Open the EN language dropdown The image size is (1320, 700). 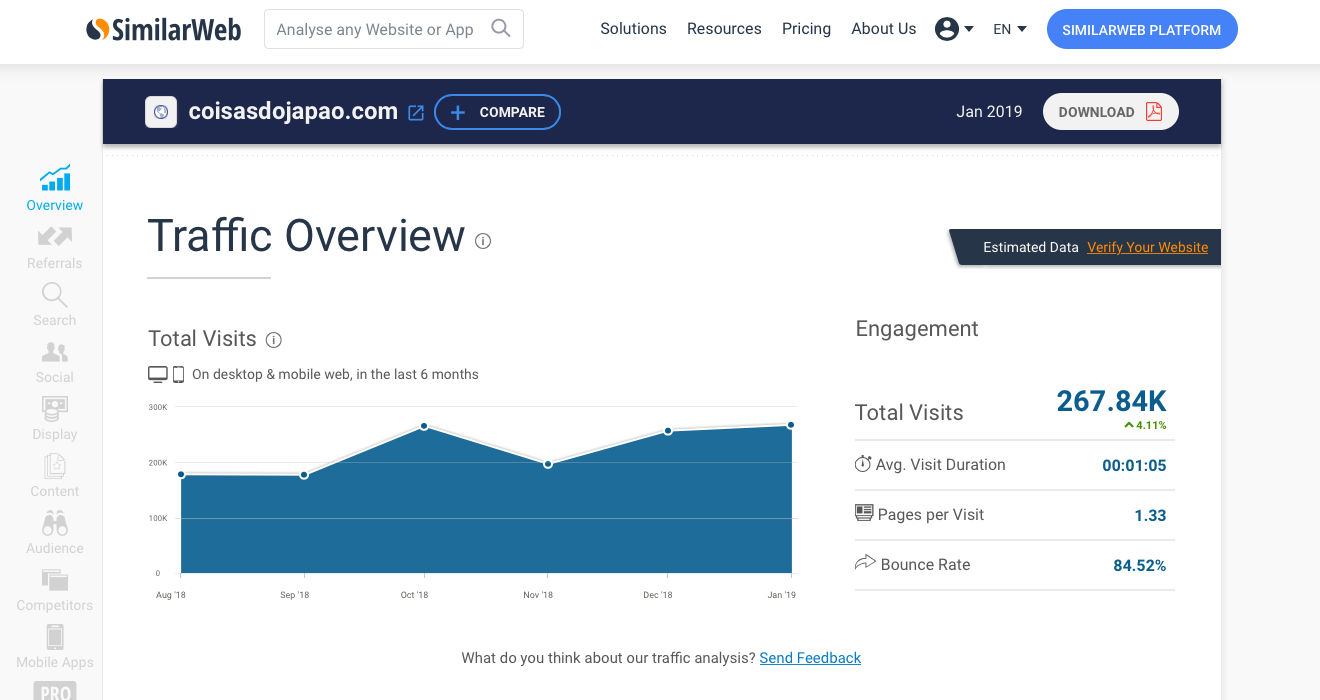click(1009, 29)
